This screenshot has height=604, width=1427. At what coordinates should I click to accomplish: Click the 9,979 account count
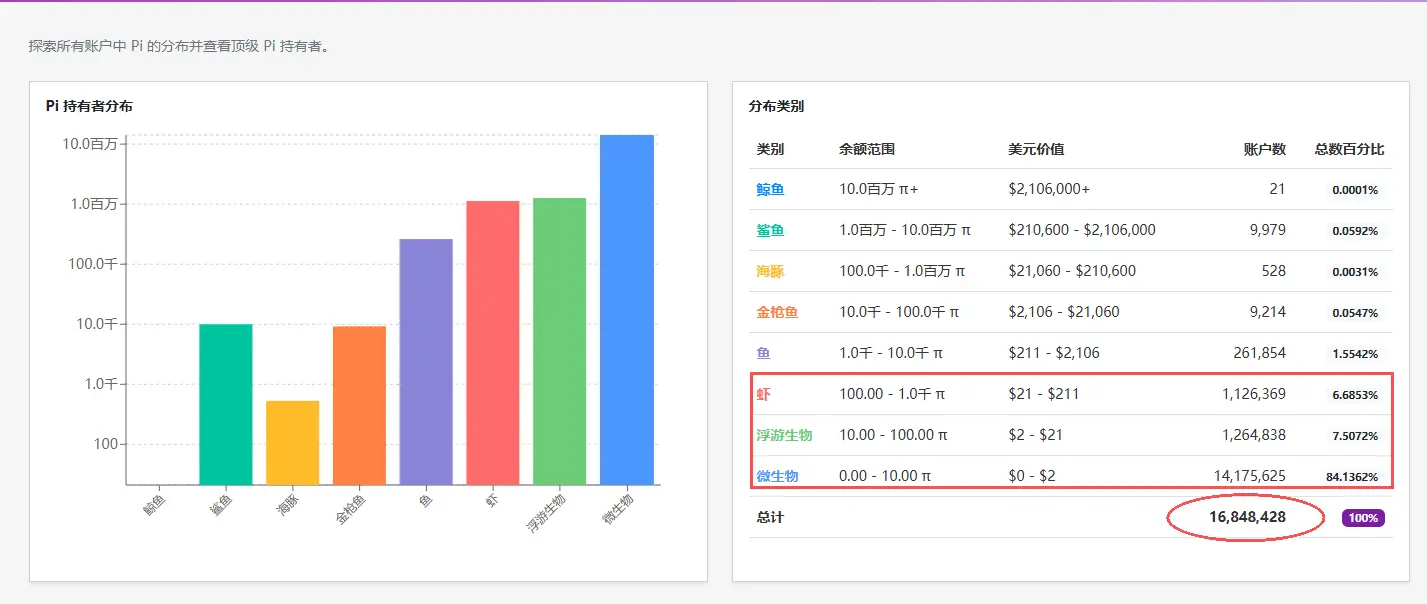tap(1268, 230)
